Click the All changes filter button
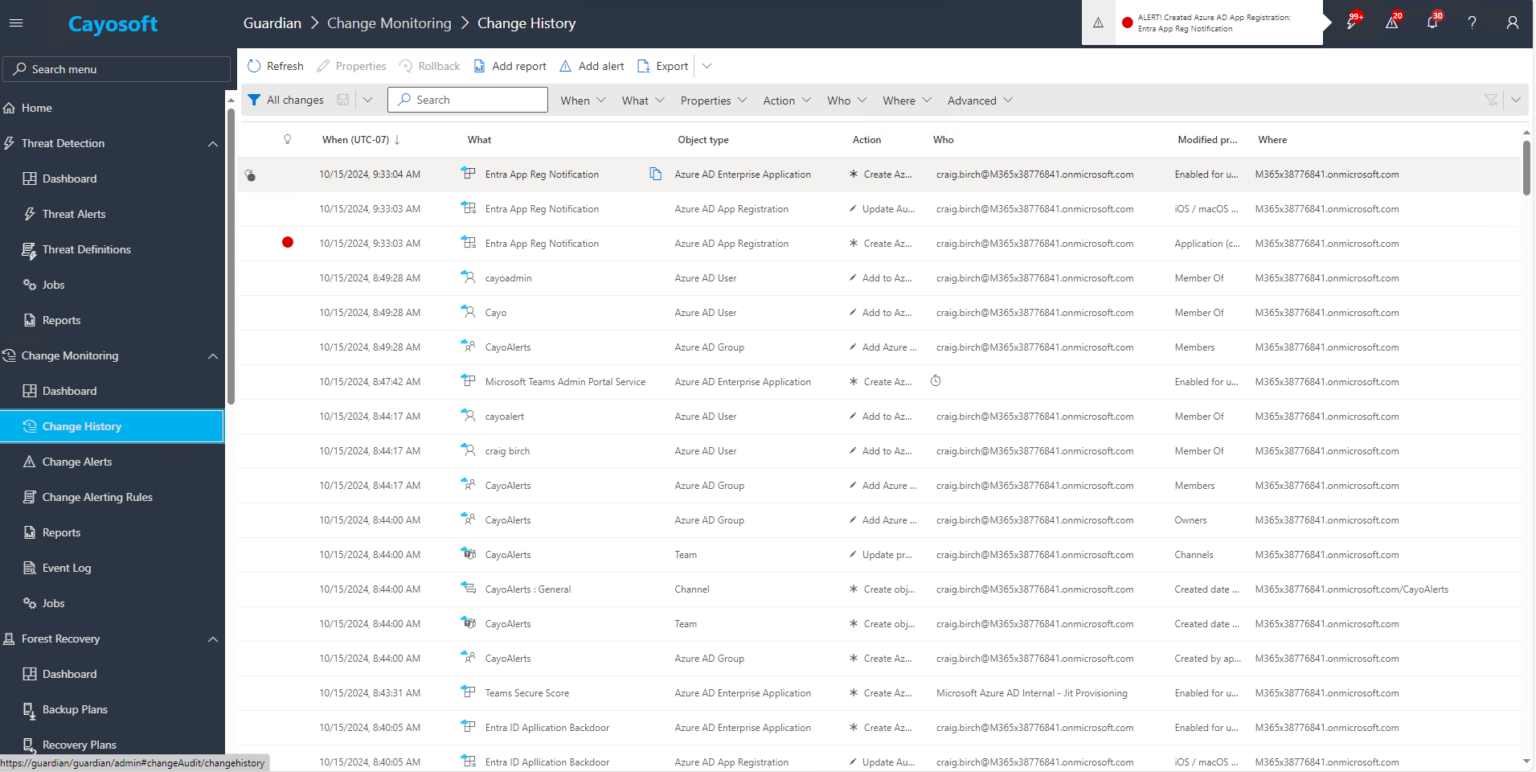1536x772 pixels. pos(287,100)
